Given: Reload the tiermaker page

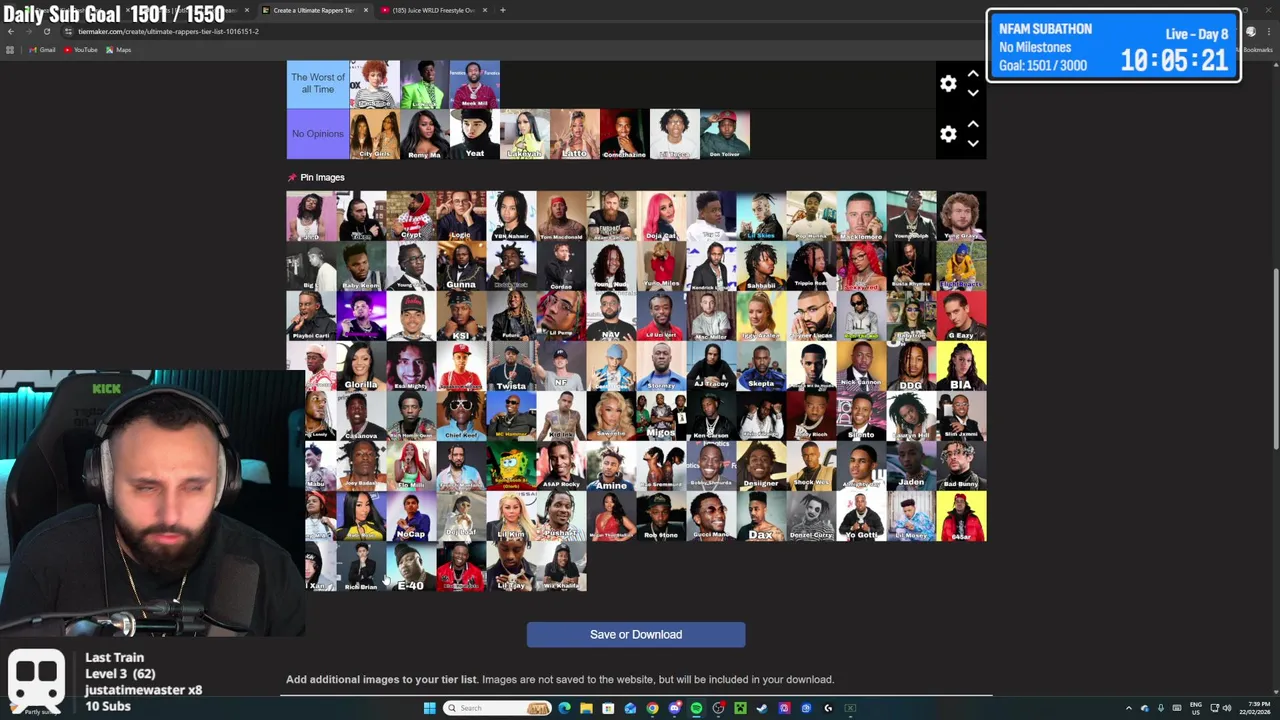Looking at the screenshot, I should tap(46, 31).
